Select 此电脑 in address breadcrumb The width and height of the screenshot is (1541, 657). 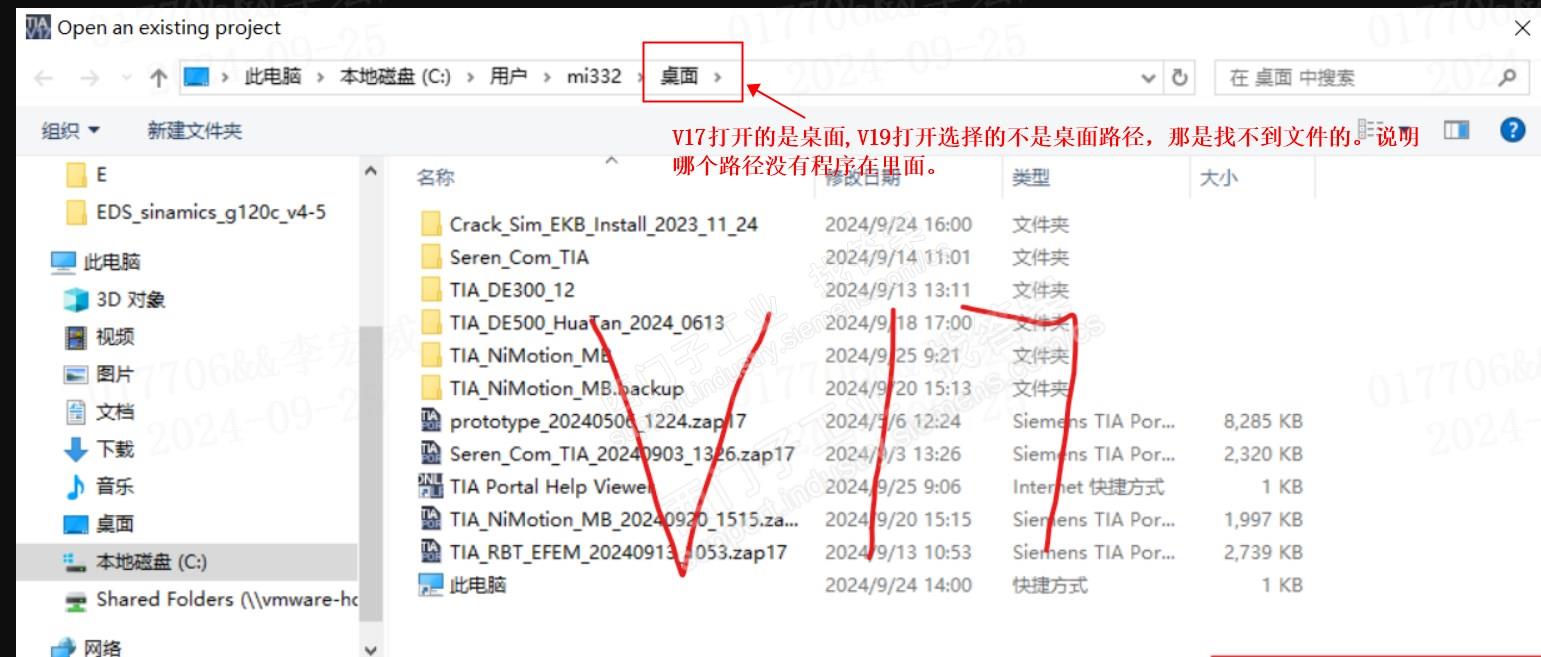(x=272, y=77)
